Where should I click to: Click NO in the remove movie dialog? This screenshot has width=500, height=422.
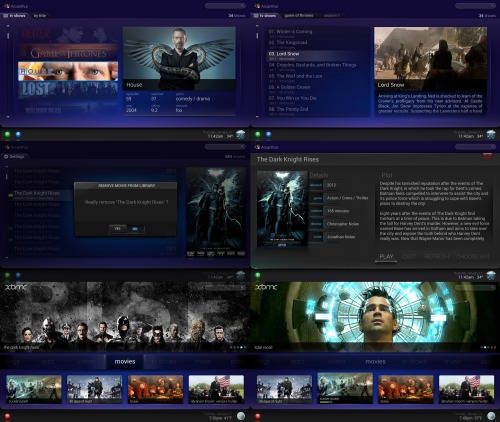point(135,229)
